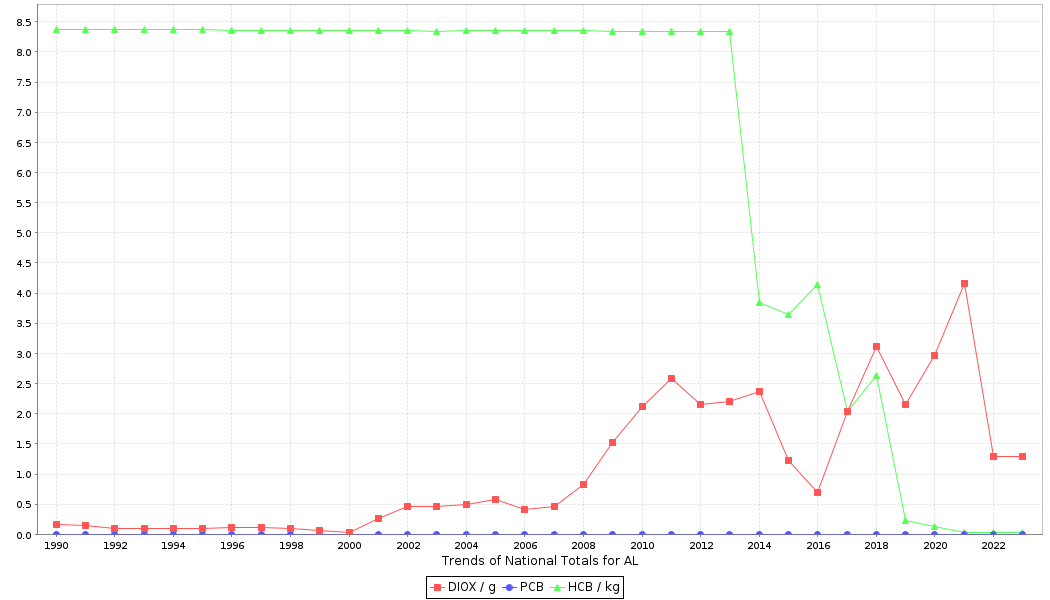1050x600 pixels.
Task: Click the DIOX square marker at 2023
Action: tap(1022, 456)
